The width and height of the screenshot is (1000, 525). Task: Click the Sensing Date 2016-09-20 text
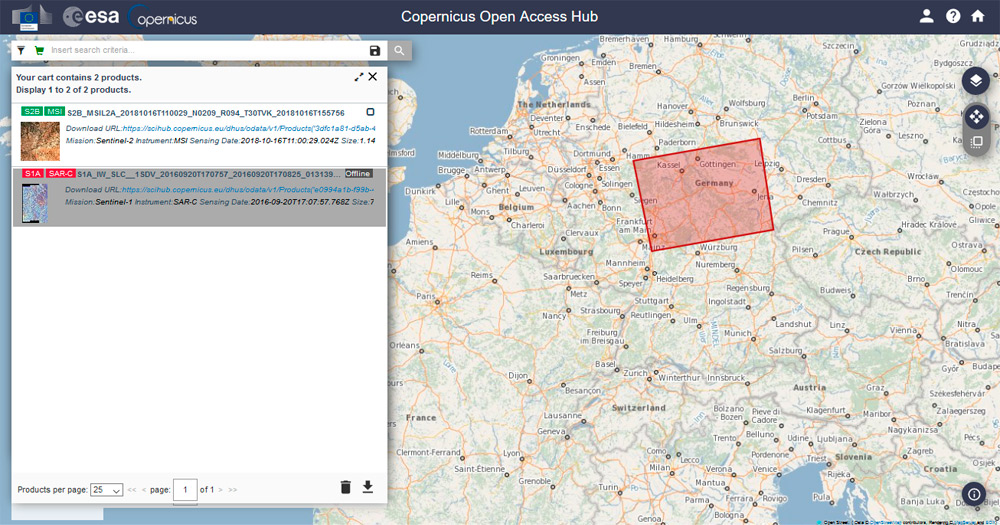tap(274, 202)
